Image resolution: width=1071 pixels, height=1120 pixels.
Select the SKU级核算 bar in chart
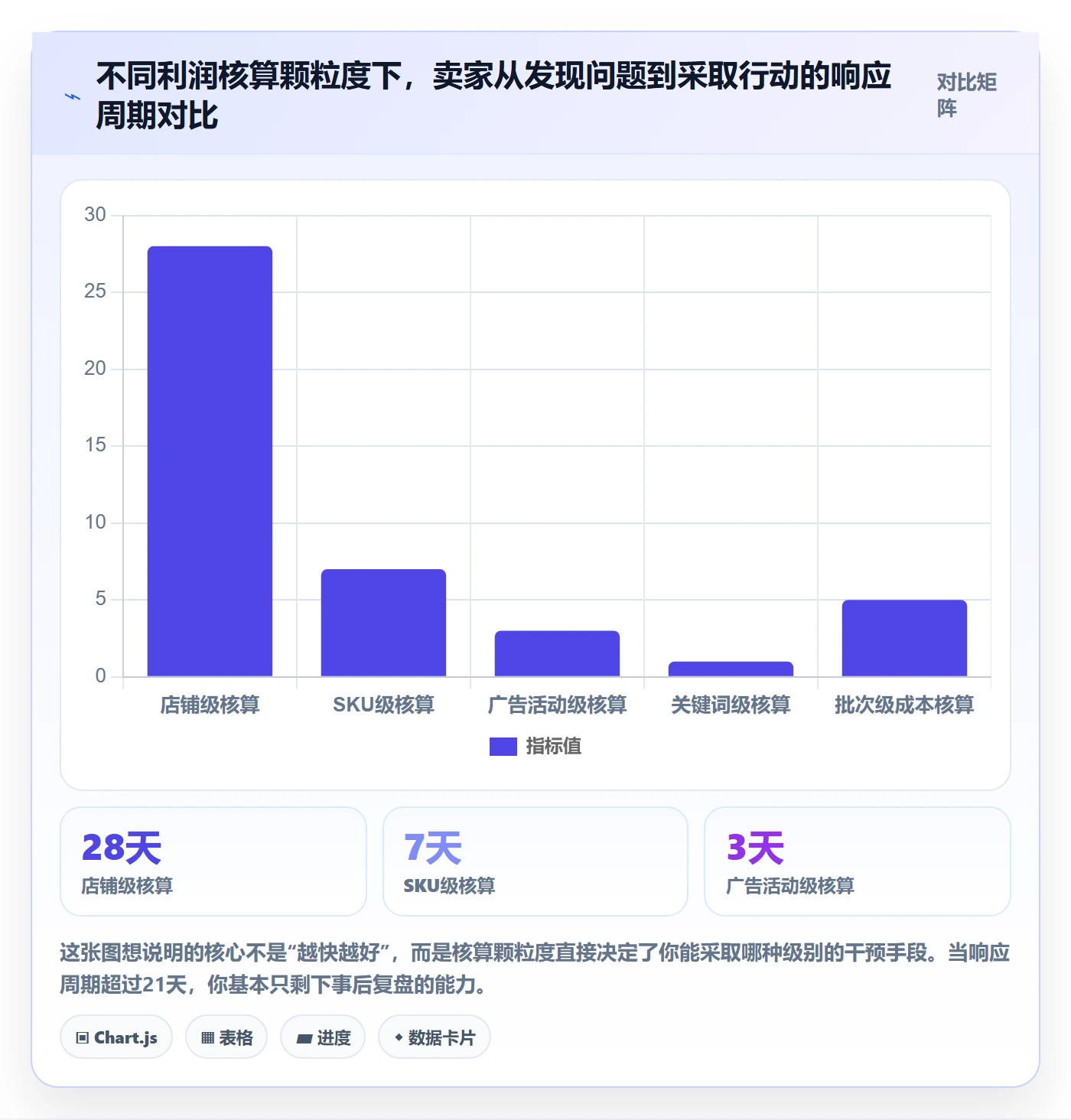click(x=383, y=623)
